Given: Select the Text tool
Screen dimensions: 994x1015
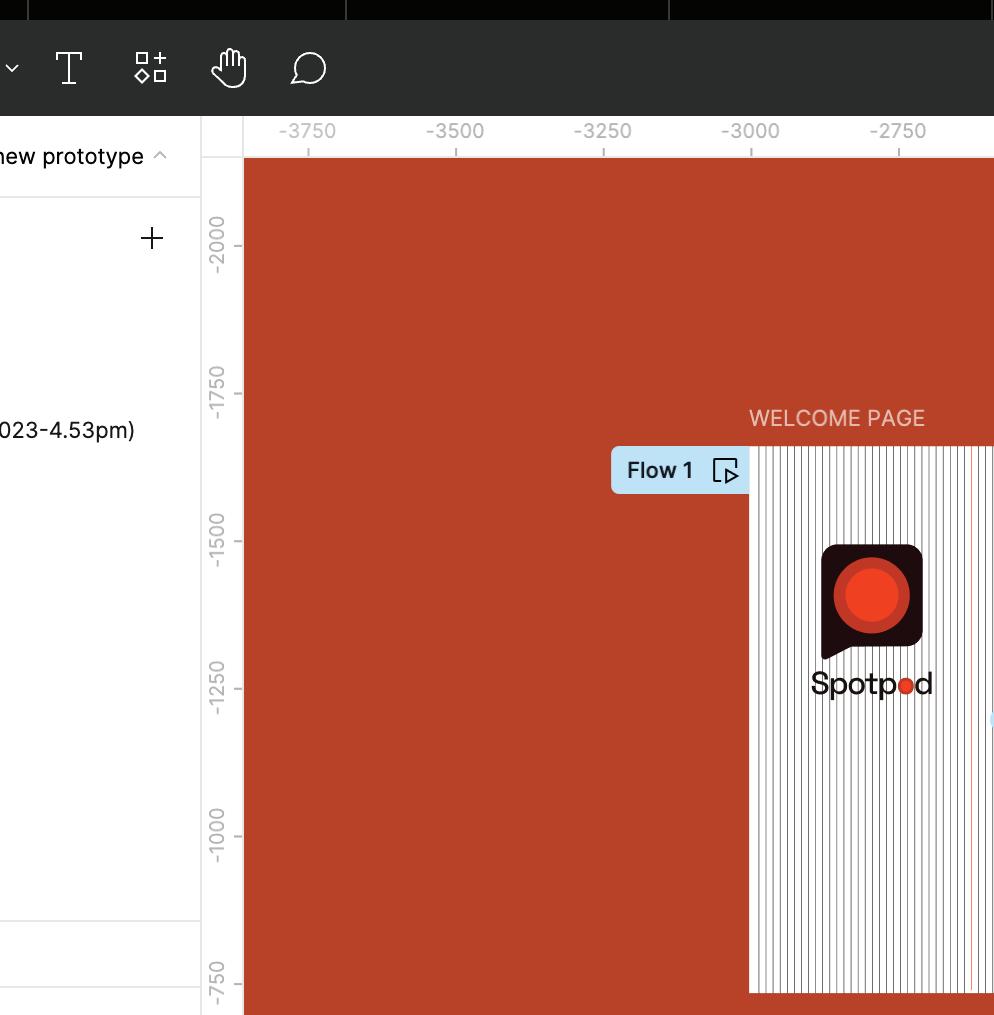Looking at the screenshot, I should 69,68.
